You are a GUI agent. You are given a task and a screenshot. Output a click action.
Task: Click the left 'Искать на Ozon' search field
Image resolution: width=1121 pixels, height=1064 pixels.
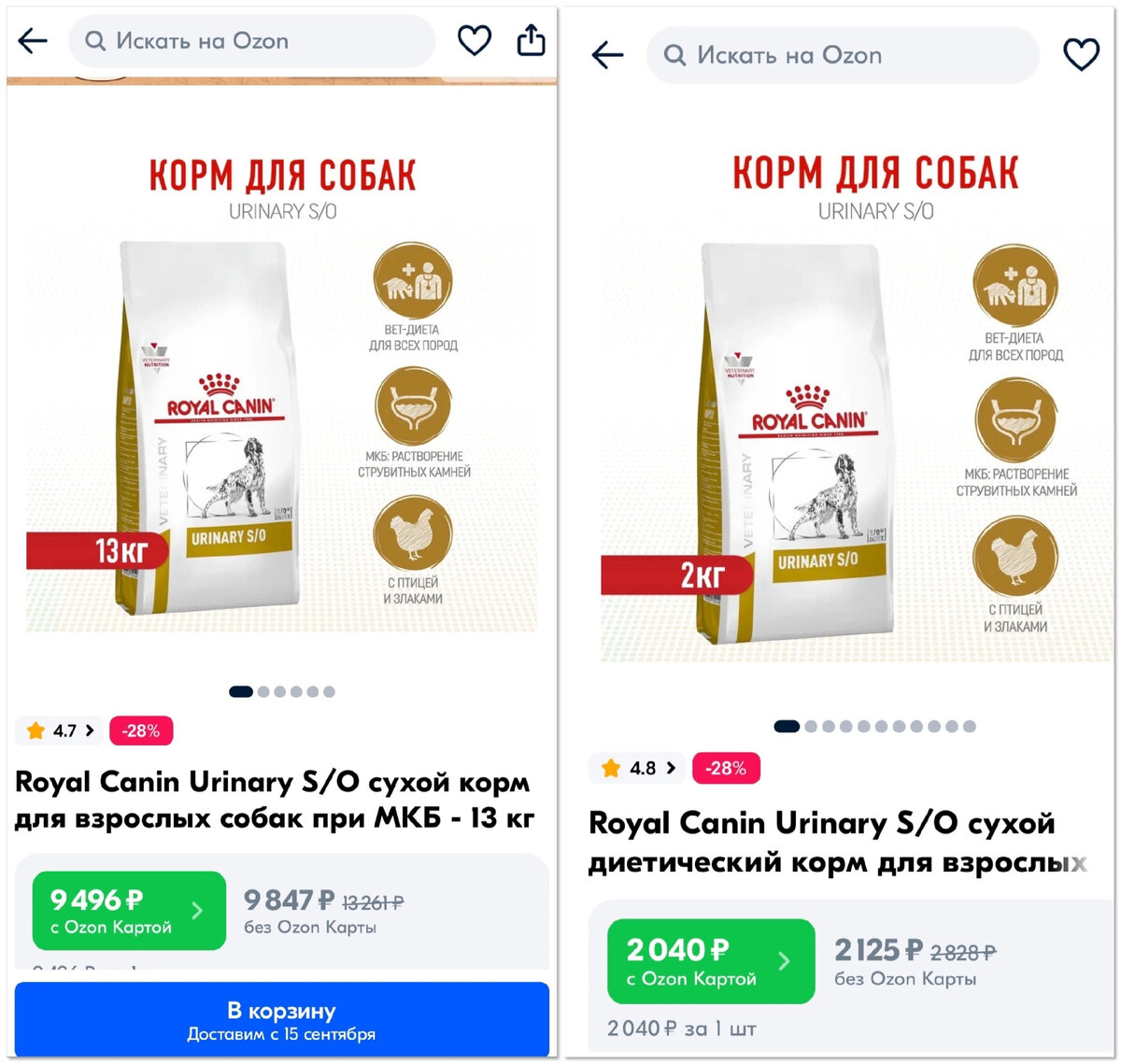[x=252, y=41]
